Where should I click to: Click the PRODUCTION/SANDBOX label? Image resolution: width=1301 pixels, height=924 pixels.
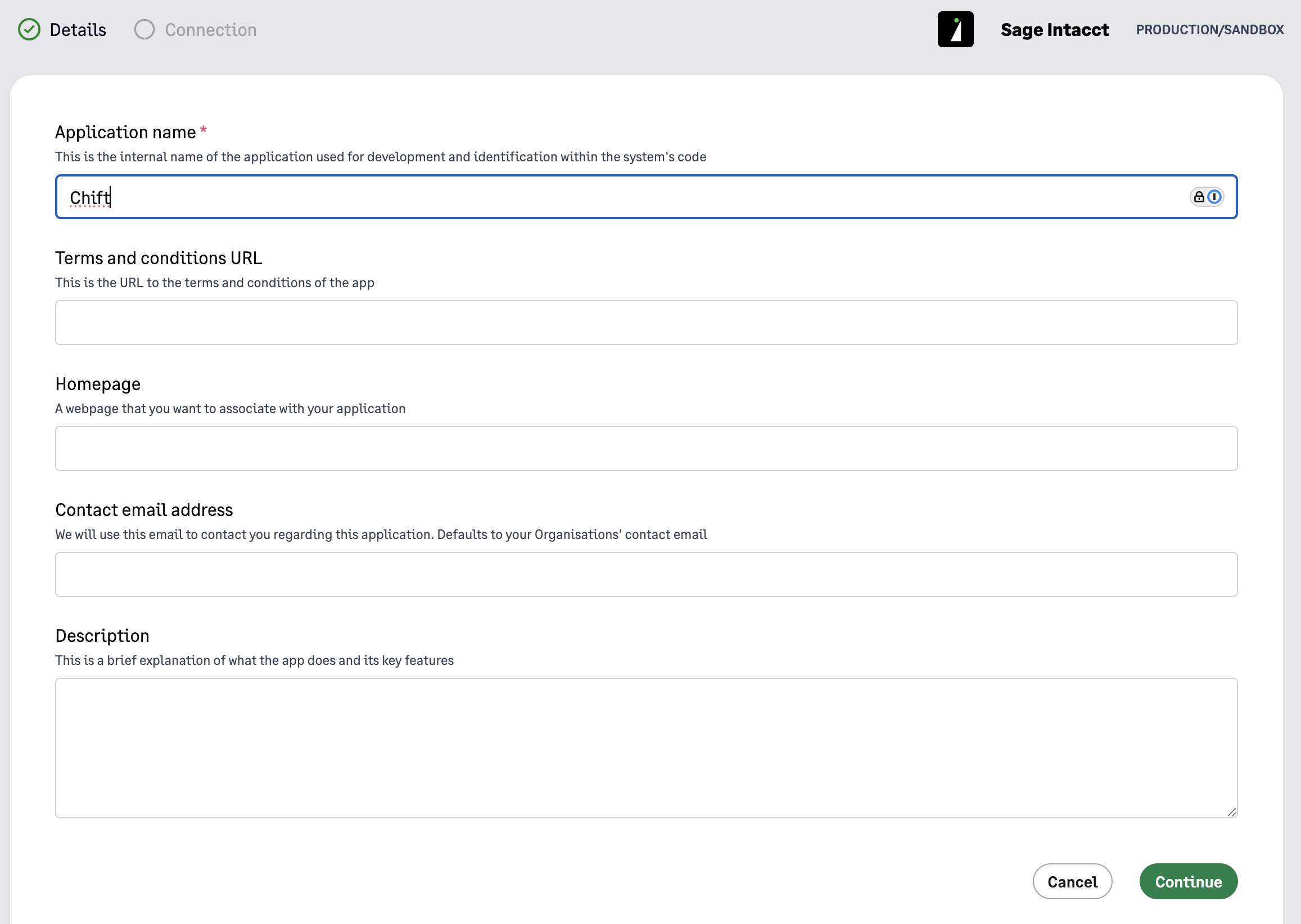click(x=1210, y=30)
